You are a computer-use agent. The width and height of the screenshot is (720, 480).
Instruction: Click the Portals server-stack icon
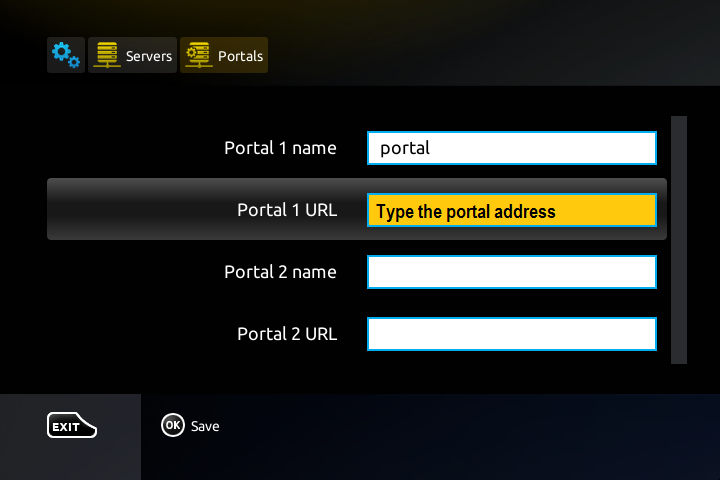[x=199, y=56]
